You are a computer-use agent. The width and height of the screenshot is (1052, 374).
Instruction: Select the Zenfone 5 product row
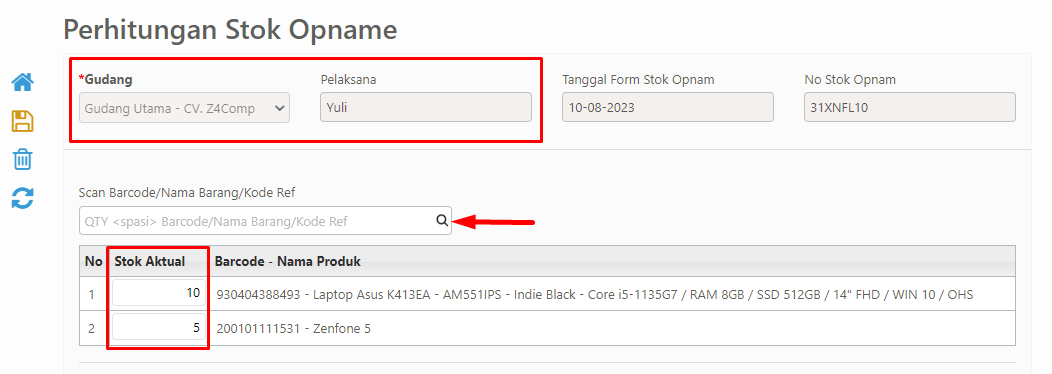(x=547, y=328)
